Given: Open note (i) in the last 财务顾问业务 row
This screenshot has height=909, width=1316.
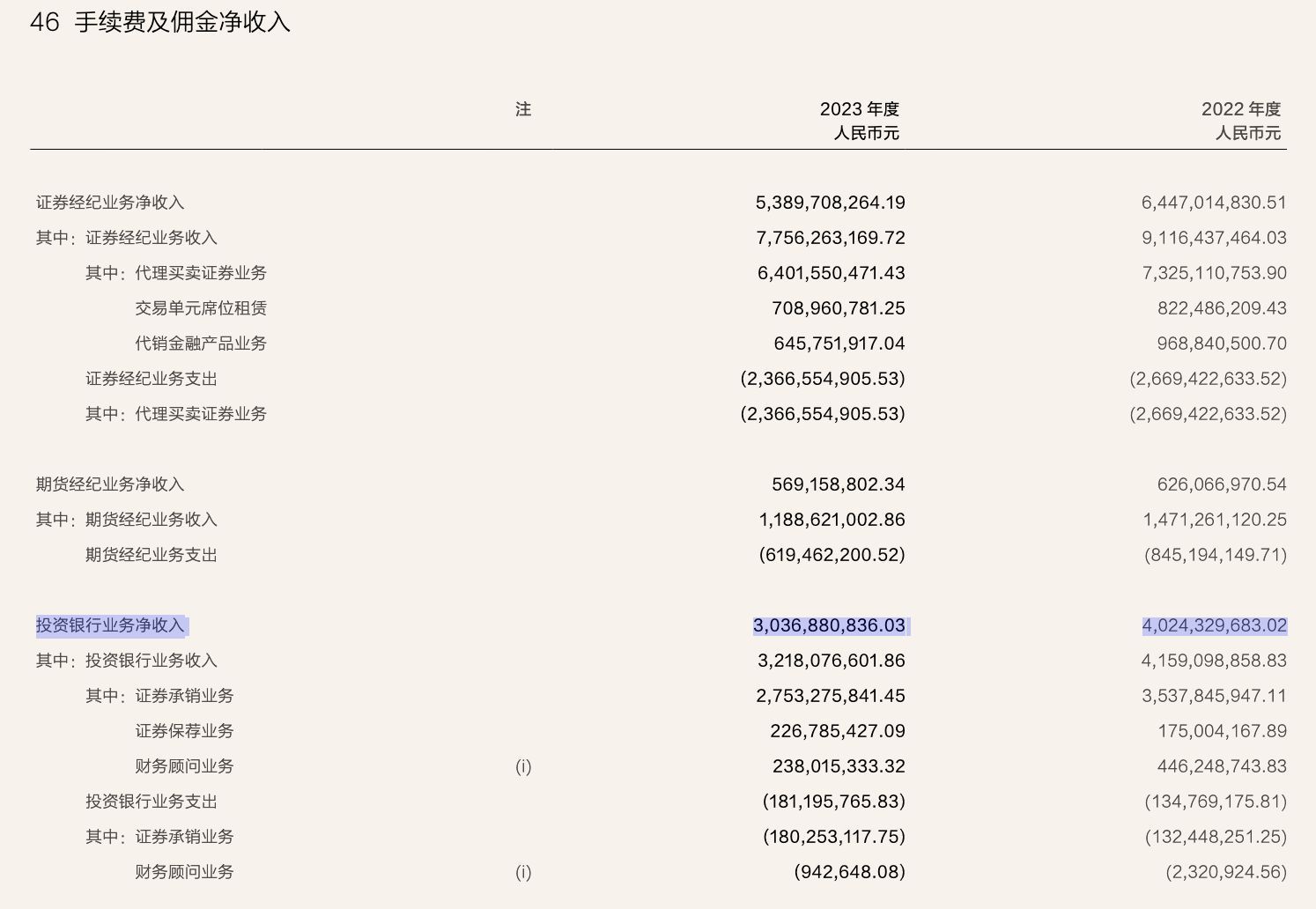Looking at the screenshot, I should (523, 872).
